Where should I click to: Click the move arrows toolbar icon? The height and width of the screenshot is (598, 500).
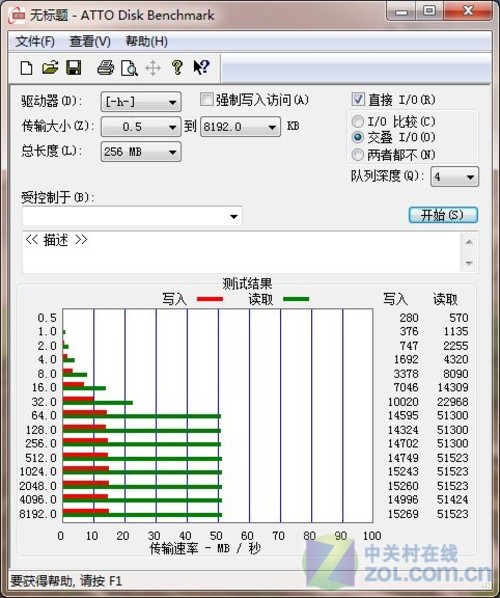[153, 68]
